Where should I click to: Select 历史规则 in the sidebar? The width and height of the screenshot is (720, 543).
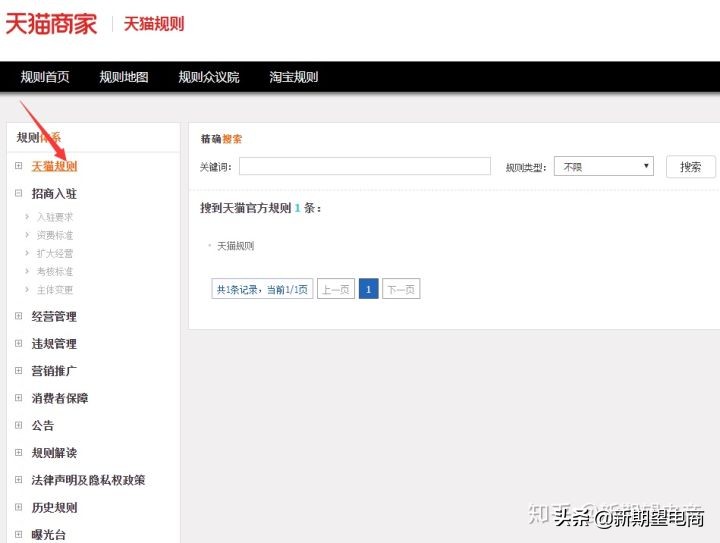click(x=54, y=507)
